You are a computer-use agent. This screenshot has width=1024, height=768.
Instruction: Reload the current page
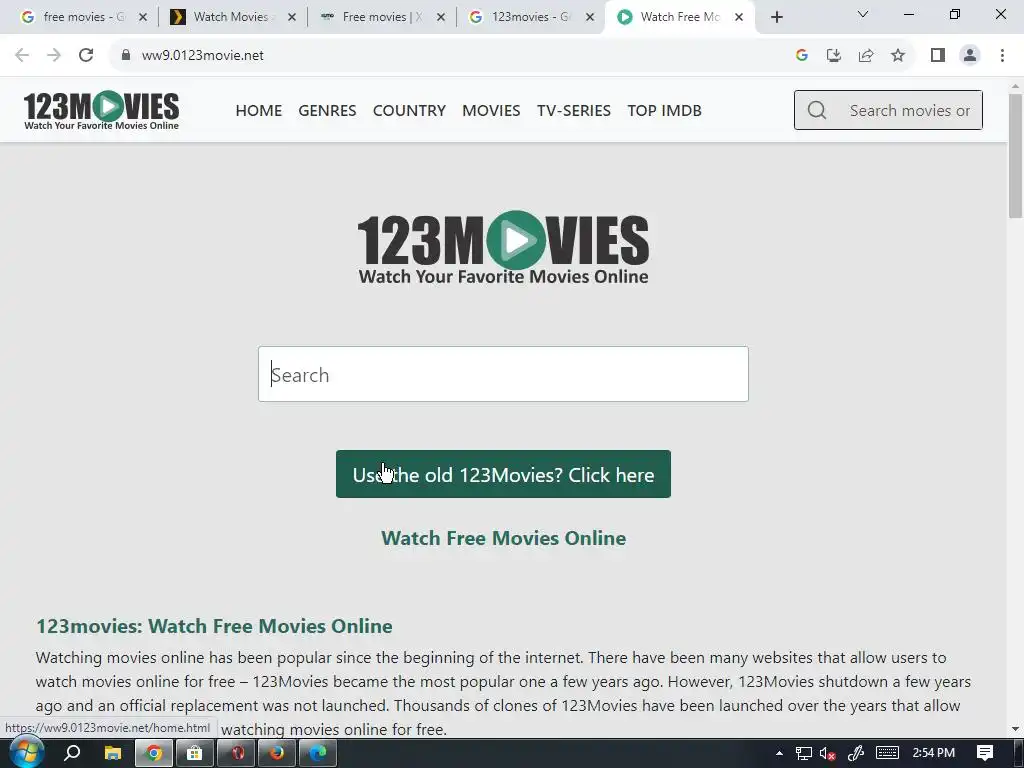86,56
